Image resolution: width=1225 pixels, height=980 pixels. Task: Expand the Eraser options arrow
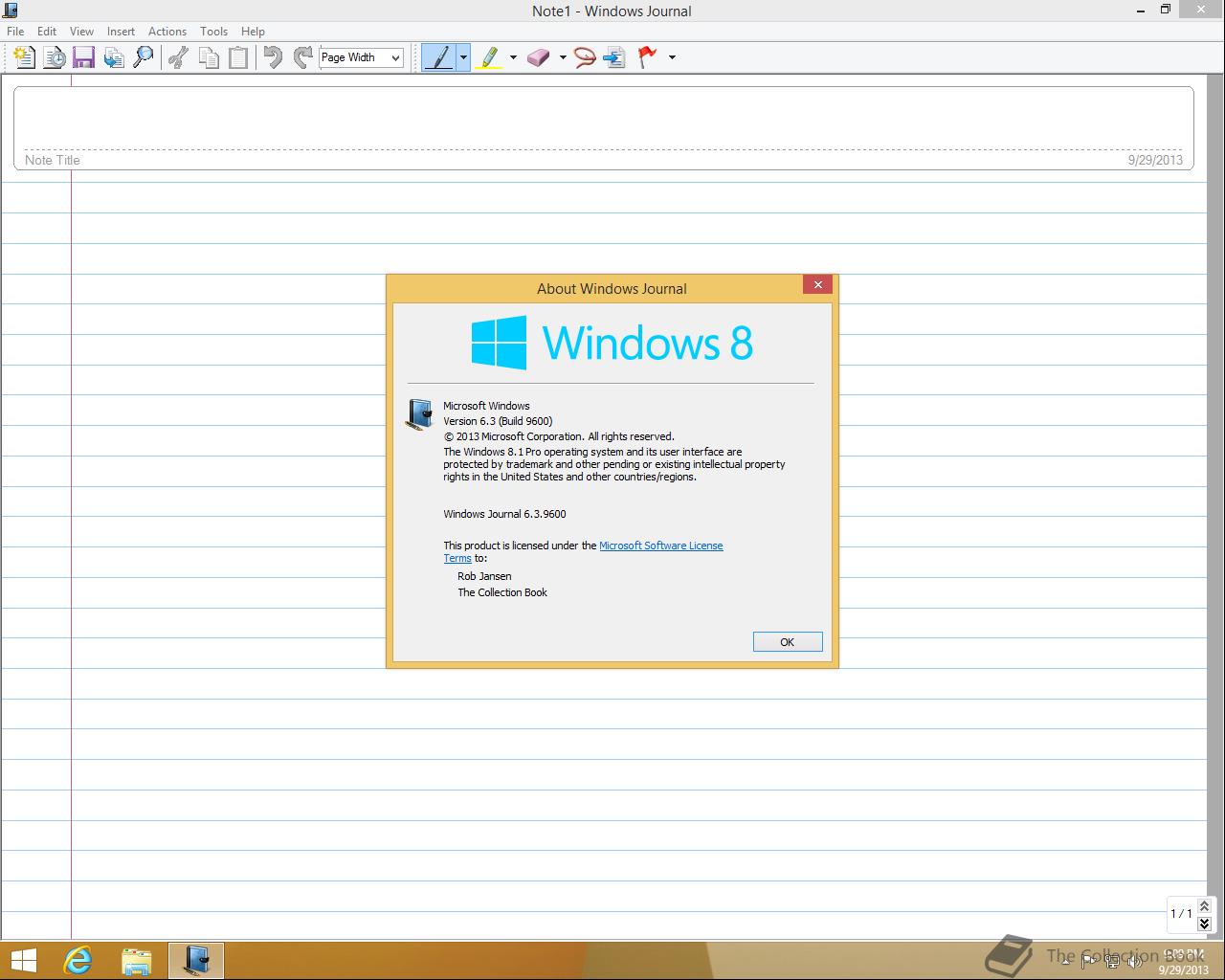coord(563,57)
